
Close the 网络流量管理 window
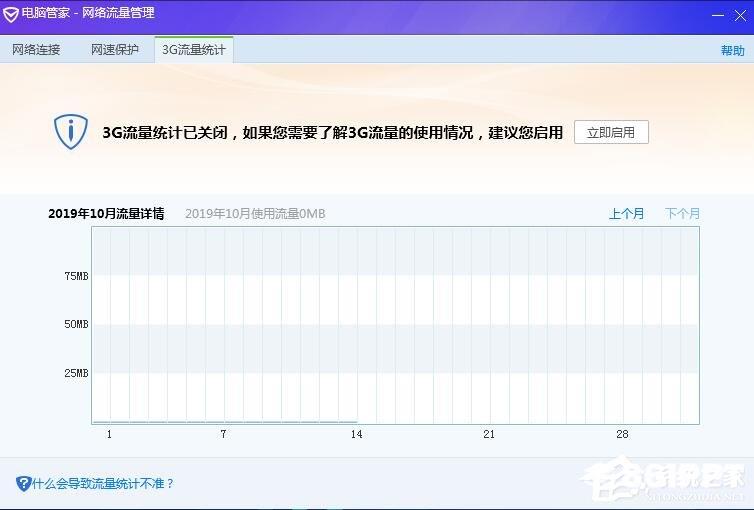pyautogui.click(x=740, y=15)
